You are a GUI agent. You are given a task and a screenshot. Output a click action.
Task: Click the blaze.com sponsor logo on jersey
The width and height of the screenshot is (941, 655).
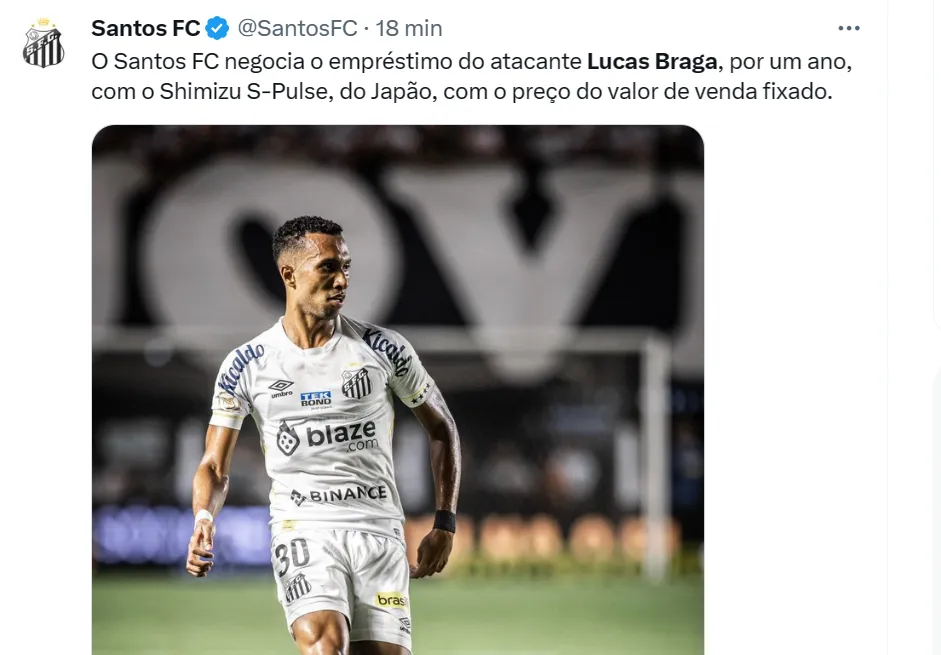tap(328, 437)
